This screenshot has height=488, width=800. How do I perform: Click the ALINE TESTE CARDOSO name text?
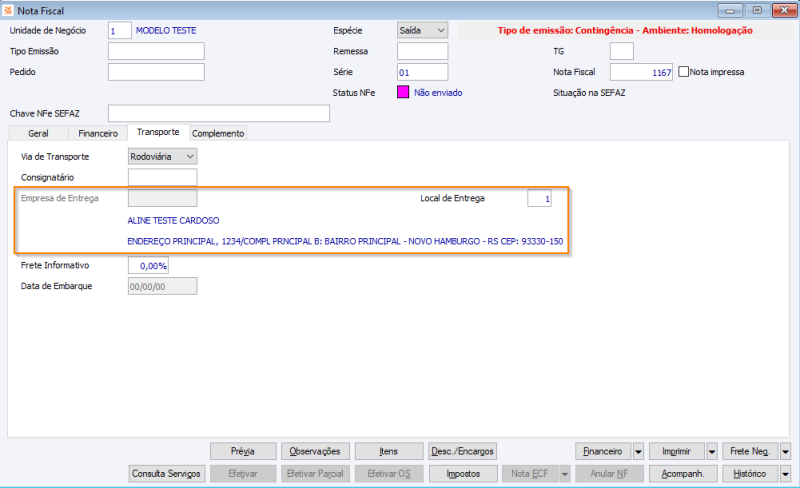173,221
